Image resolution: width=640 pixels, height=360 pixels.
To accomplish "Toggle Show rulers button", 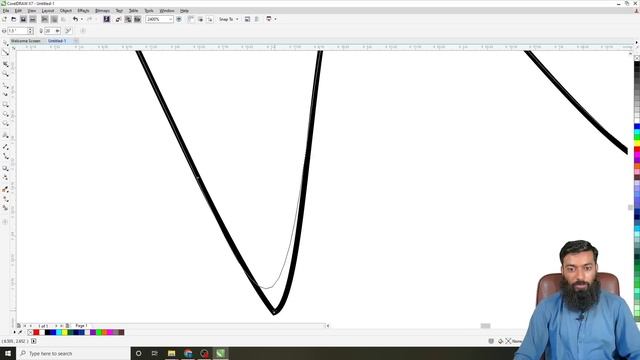I will click(191, 19).
